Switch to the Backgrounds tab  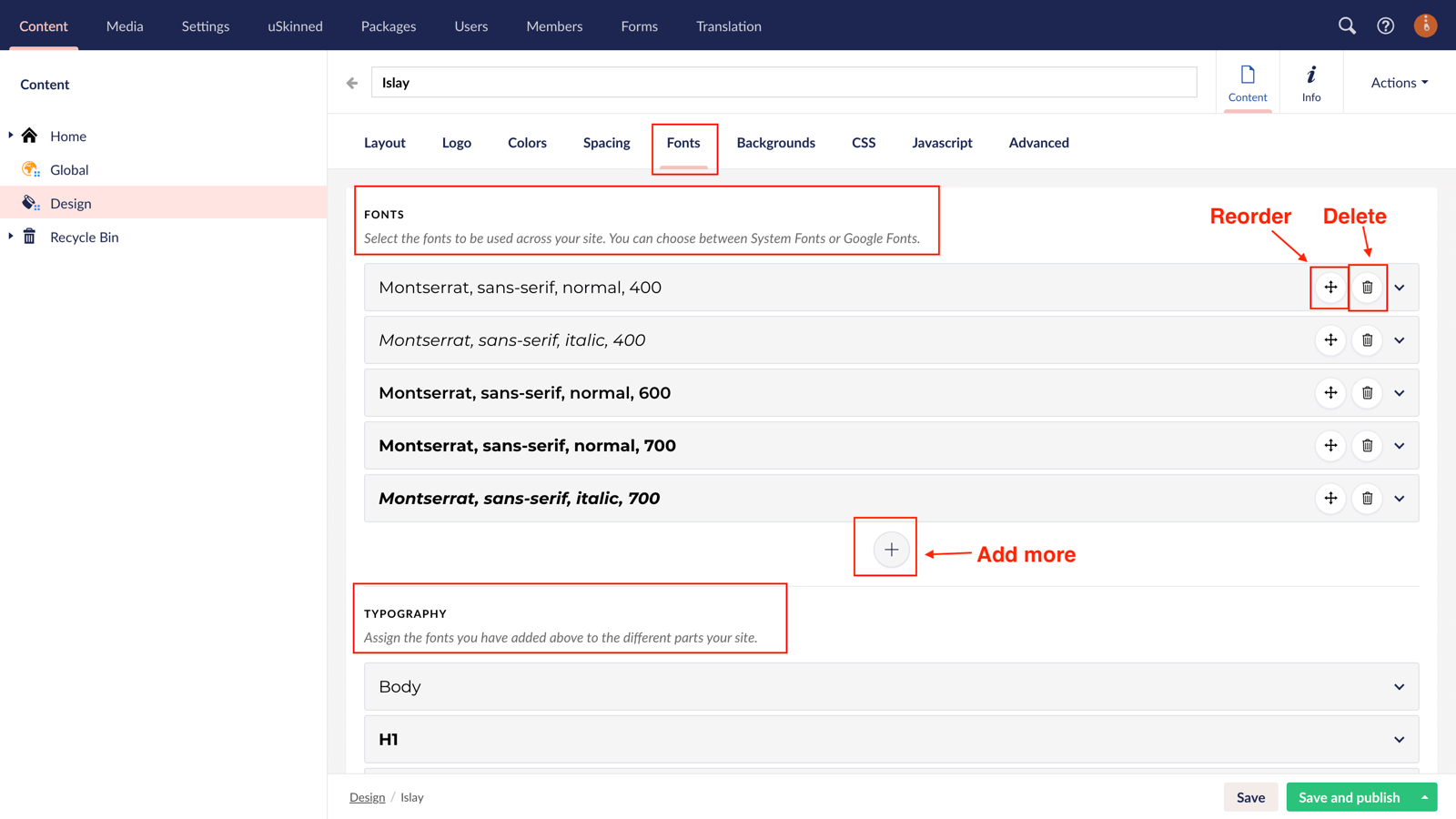[x=775, y=143]
